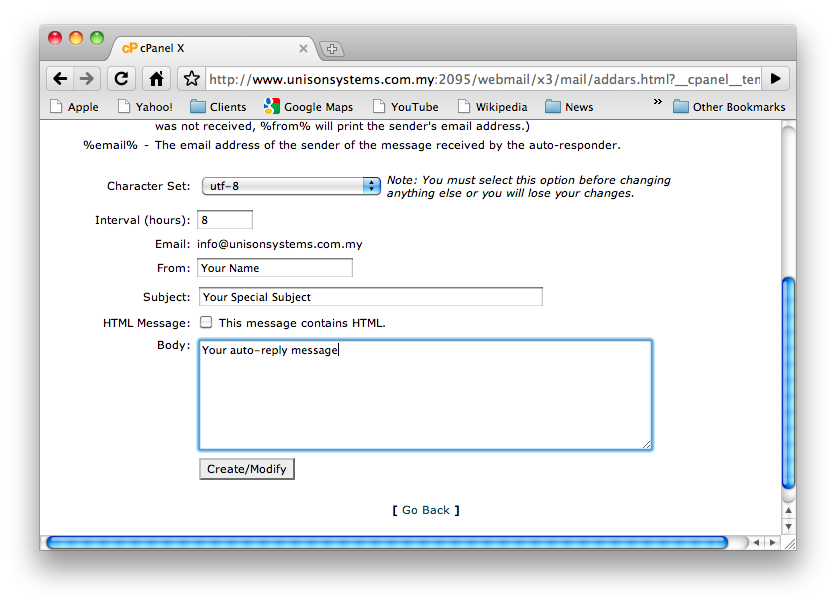Screen dimensions: 836x605
Task: Open the Clients bookmarks folder
Action: point(218,106)
